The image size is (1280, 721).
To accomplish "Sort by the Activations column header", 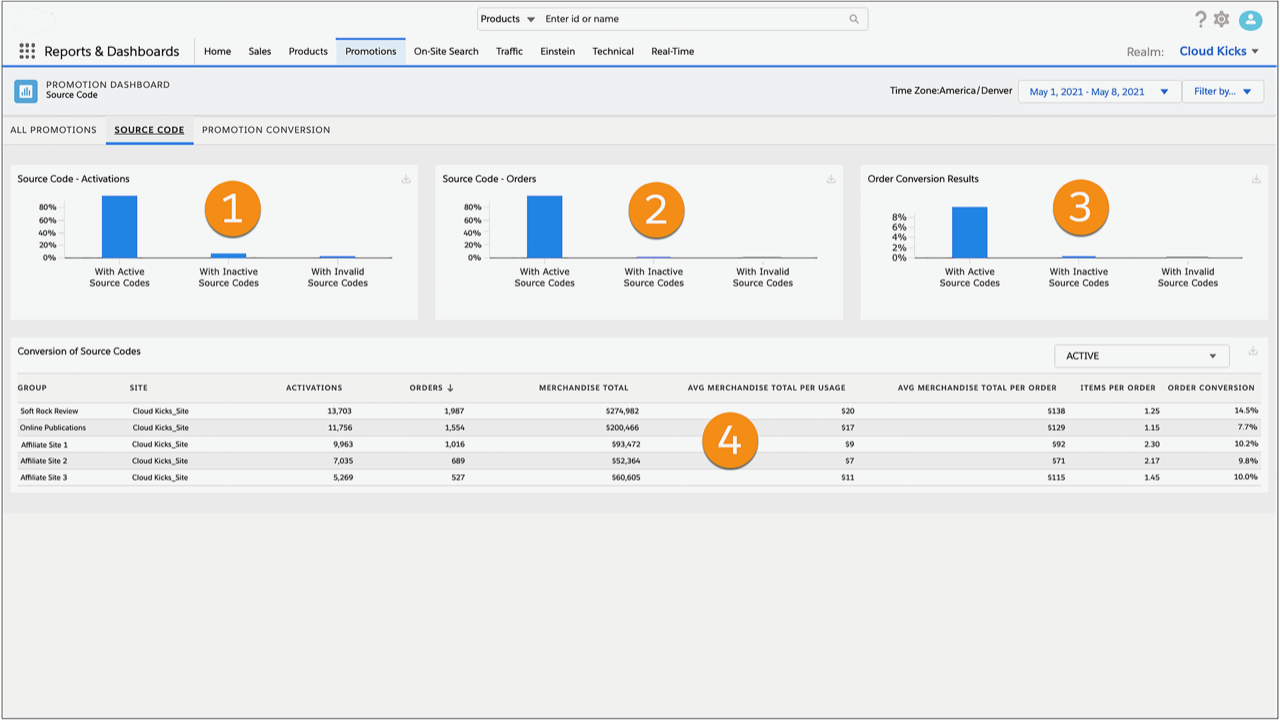I will pyautogui.click(x=314, y=388).
